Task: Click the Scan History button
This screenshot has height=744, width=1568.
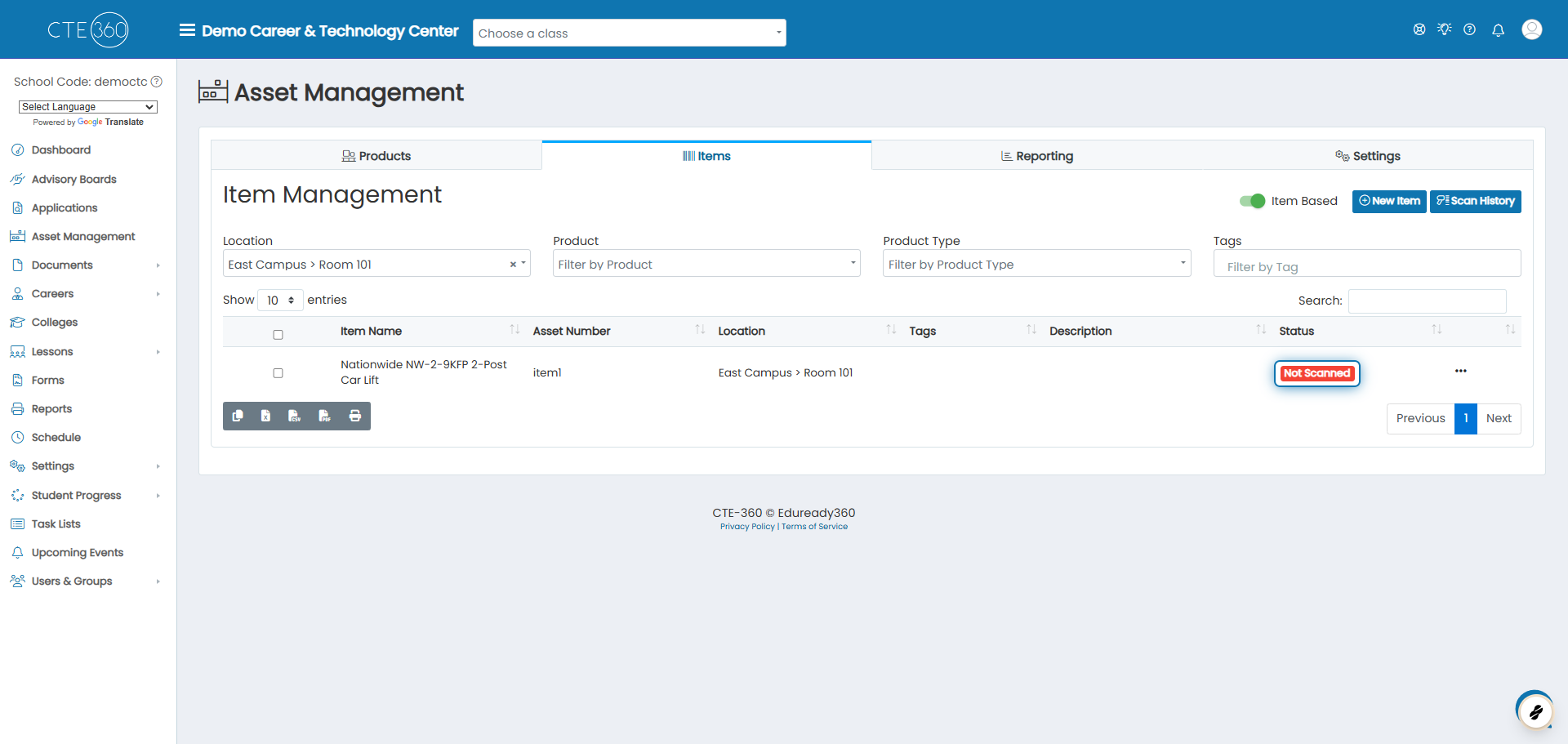Action: 1475,201
